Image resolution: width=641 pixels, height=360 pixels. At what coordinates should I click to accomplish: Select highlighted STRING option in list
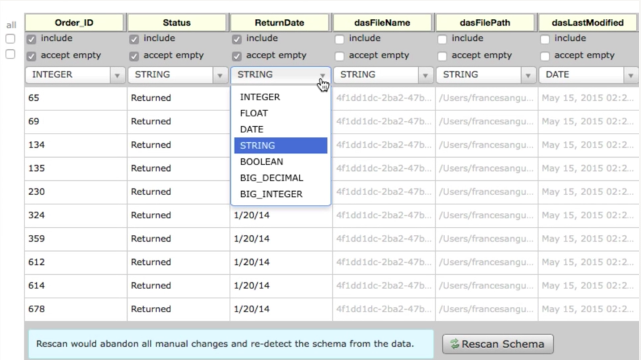pyautogui.click(x=280, y=145)
